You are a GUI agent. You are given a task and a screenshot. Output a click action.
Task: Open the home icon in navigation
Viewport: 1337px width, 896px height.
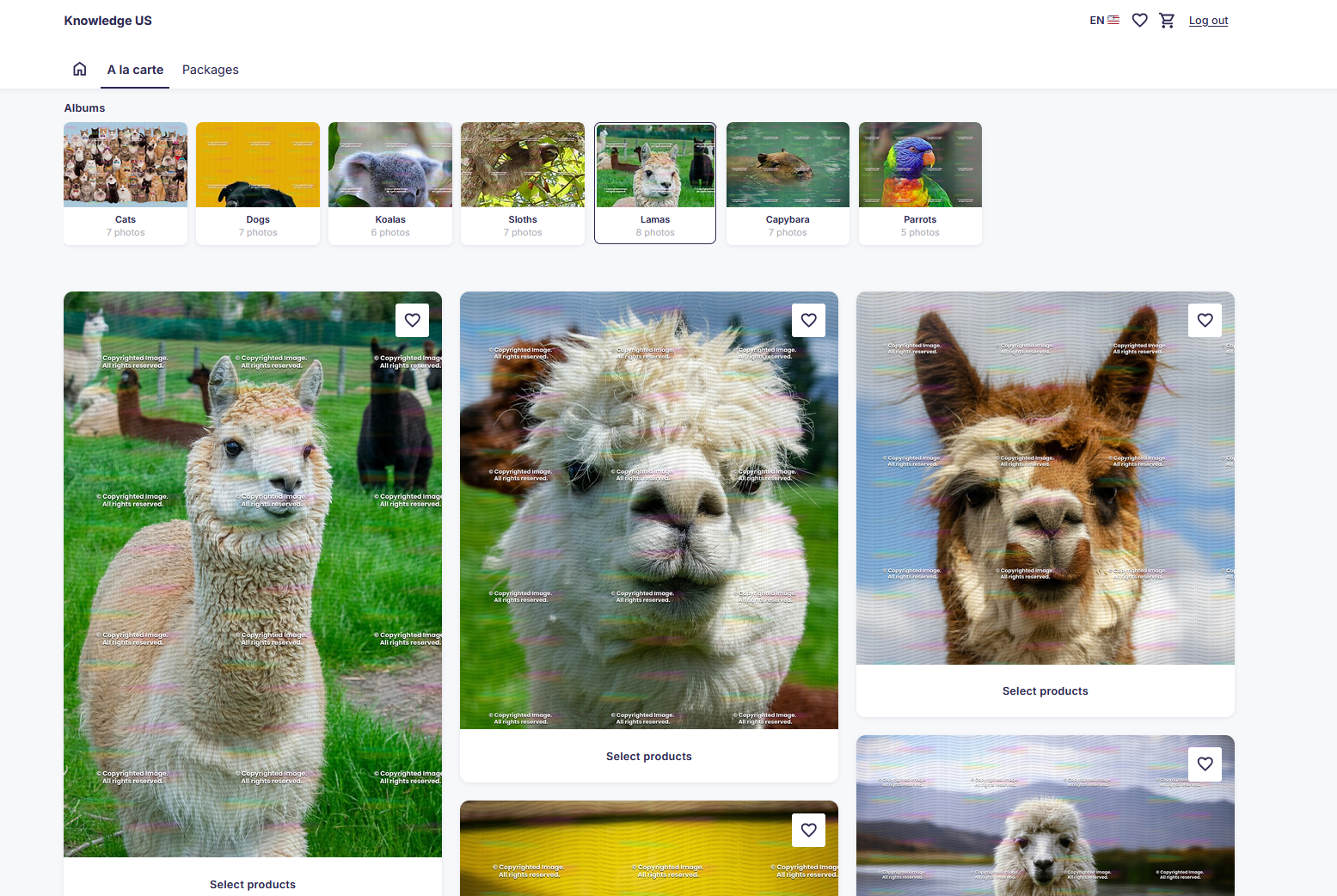pyautogui.click(x=80, y=69)
